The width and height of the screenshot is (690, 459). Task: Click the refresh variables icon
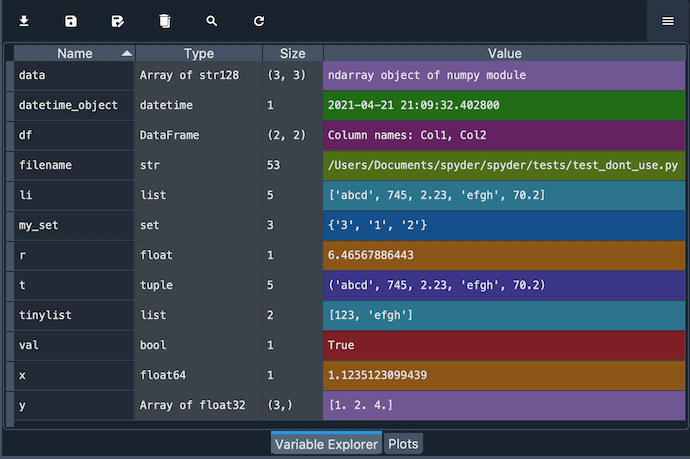259,21
